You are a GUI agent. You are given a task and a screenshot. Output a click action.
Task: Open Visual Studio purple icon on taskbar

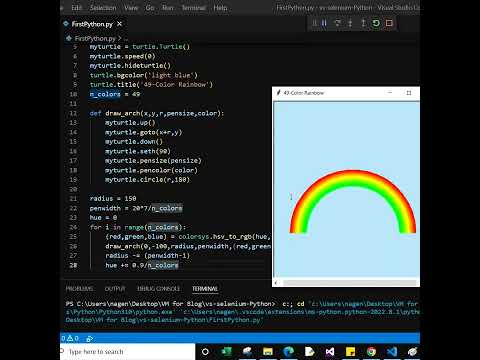[330, 352]
